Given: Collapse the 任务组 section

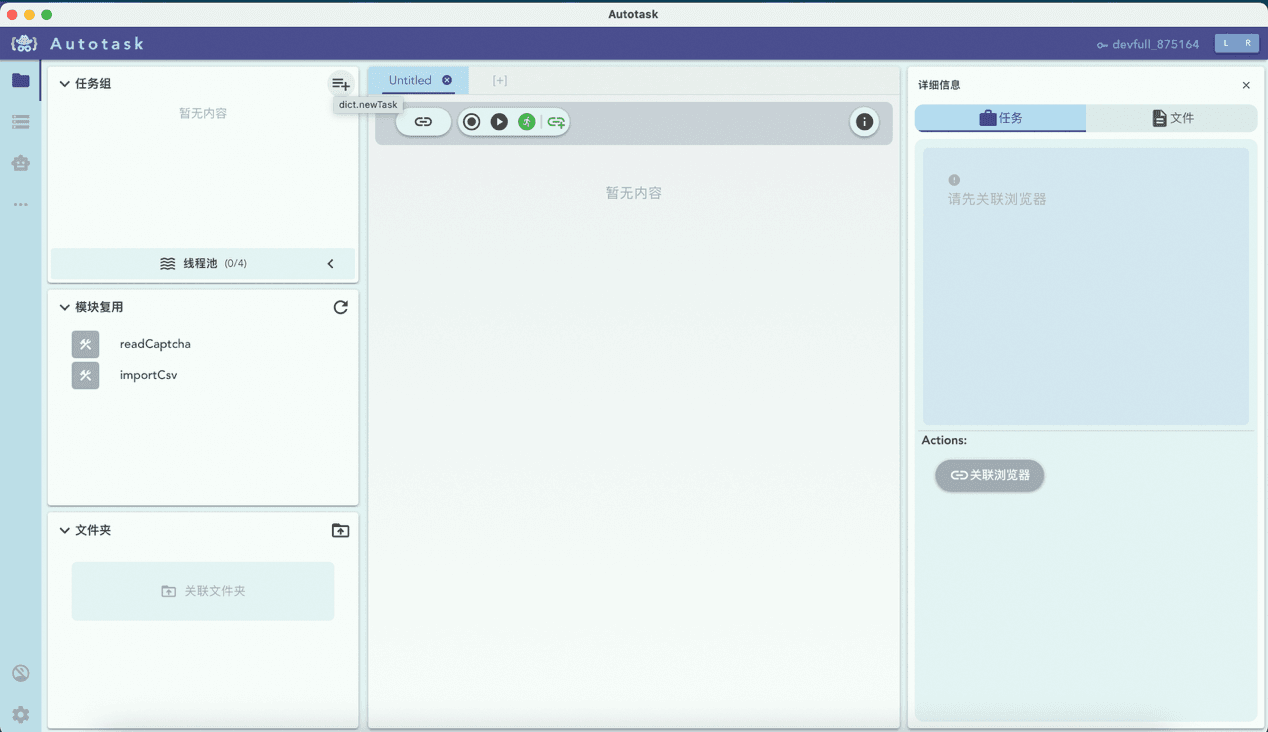Looking at the screenshot, I should click(x=65, y=84).
